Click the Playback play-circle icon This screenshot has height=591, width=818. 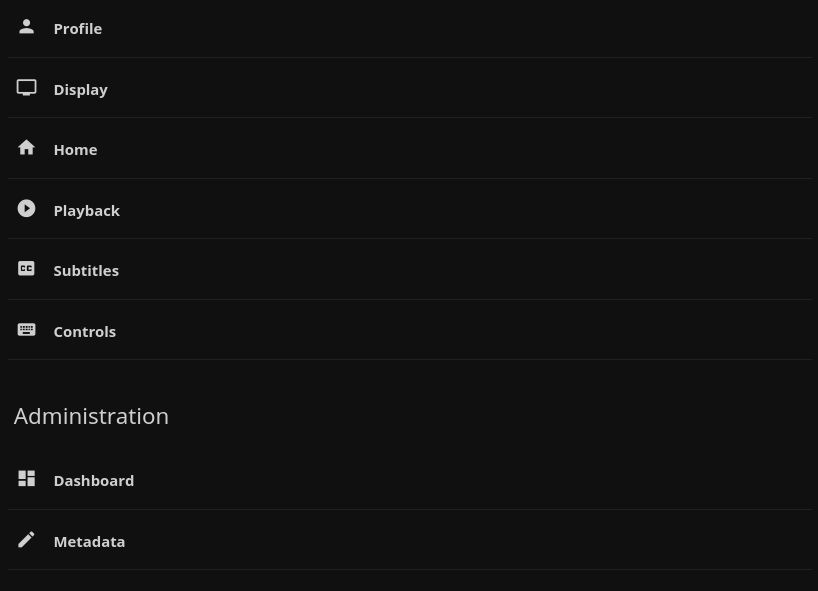tap(27, 209)
